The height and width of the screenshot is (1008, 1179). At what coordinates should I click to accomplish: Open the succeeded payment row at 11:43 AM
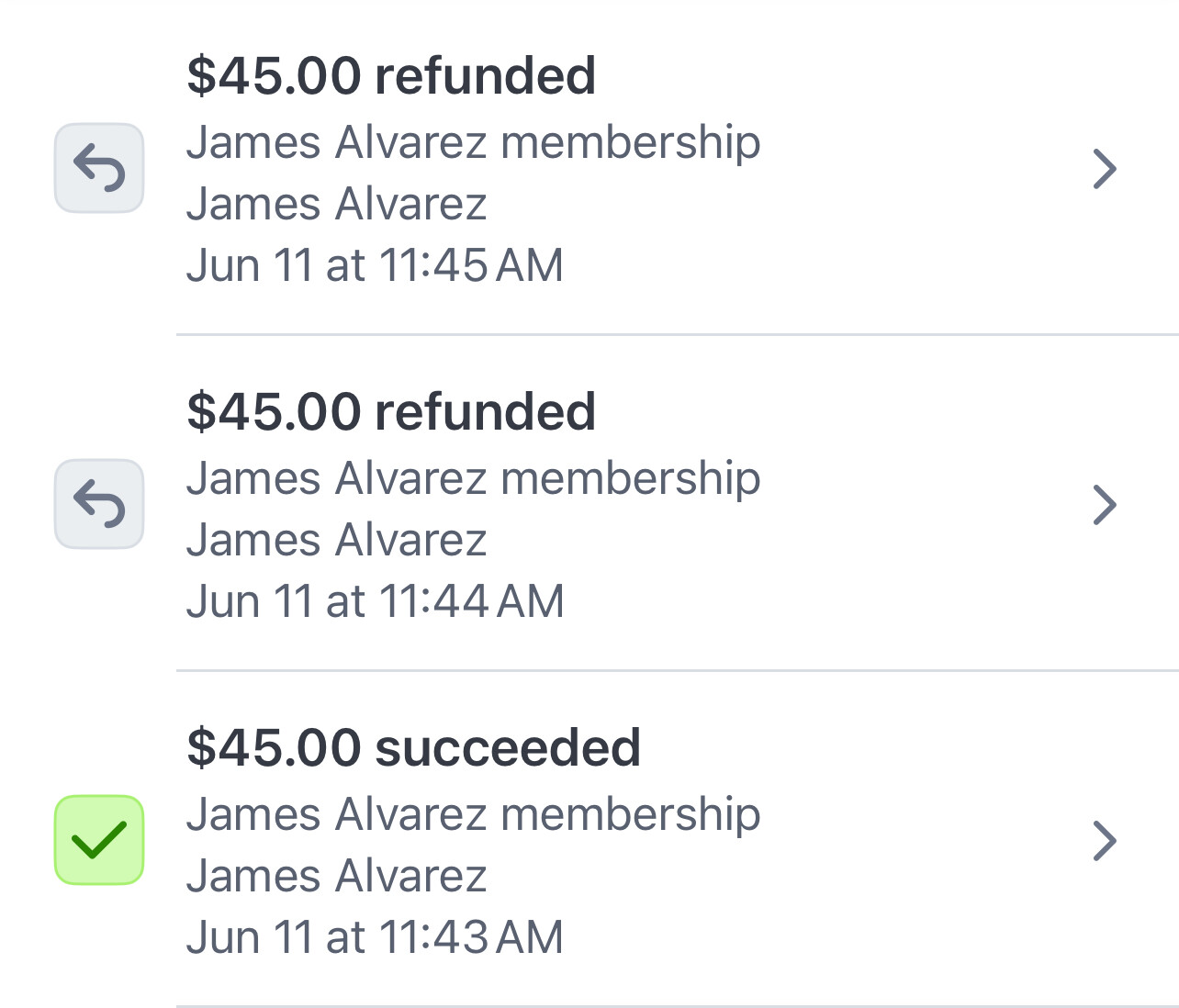(x=589, y=839)
